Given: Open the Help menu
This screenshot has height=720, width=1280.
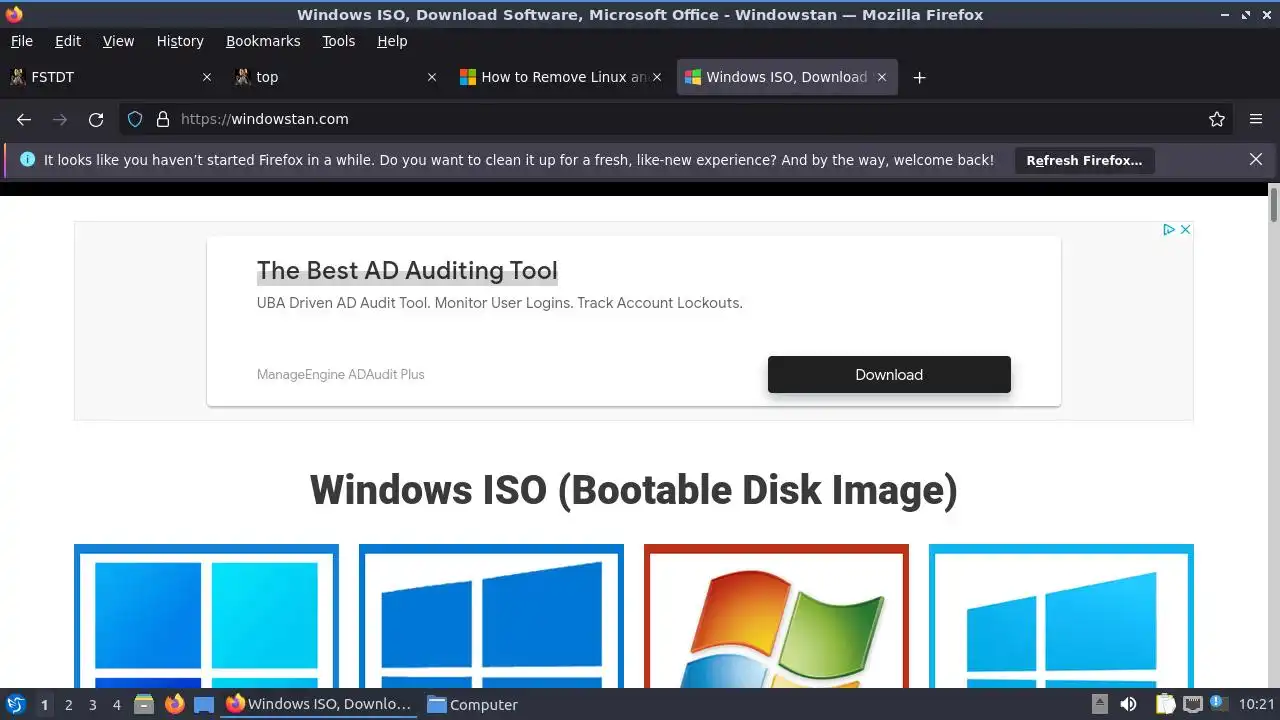Looking at the screenshot, I should [x=392, y=41].
